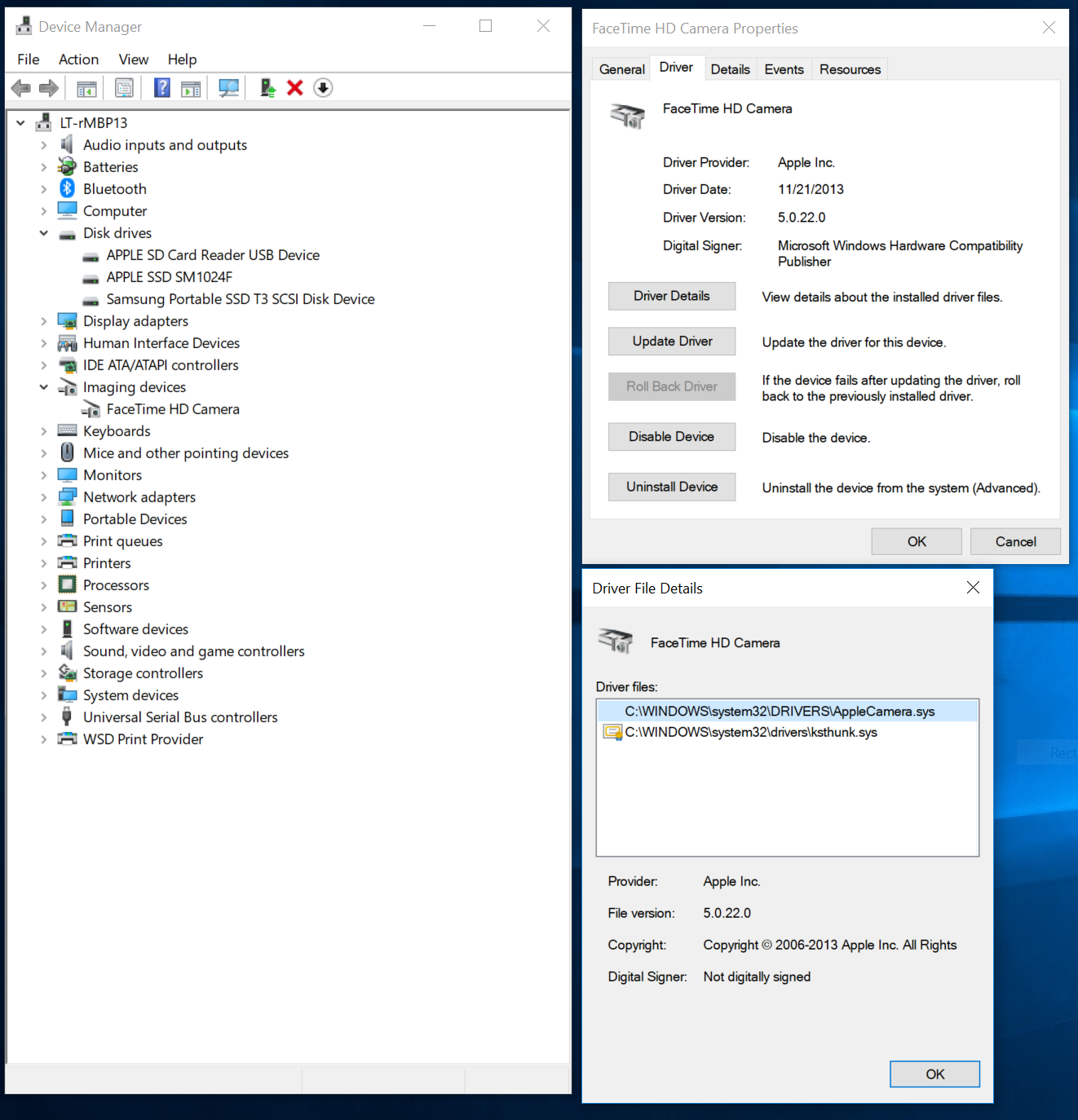This screenshot has width=1078, height=1120.
Task: Scan for hardware changes using monitor icon
Action: (229, 88)
